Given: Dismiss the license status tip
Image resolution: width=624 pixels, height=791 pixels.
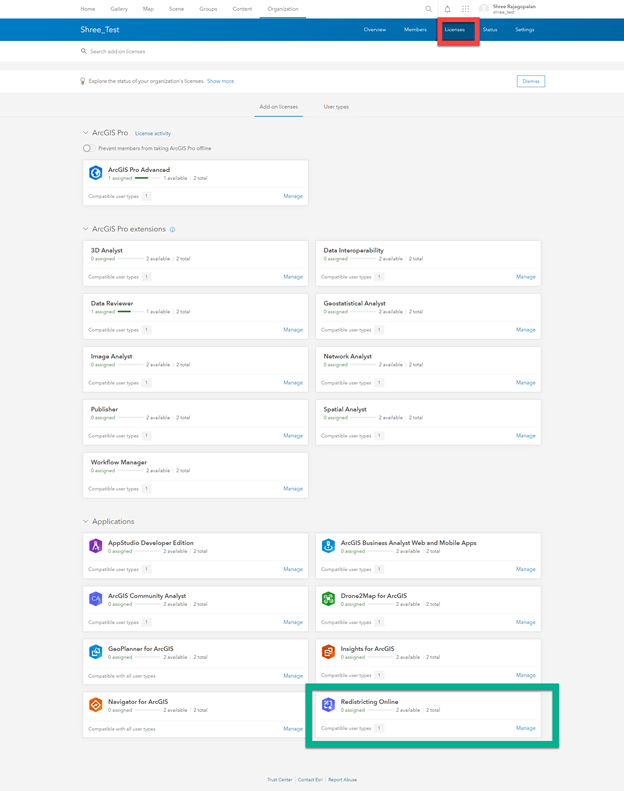Looking at the screenshot, I should tap(531, 81).
